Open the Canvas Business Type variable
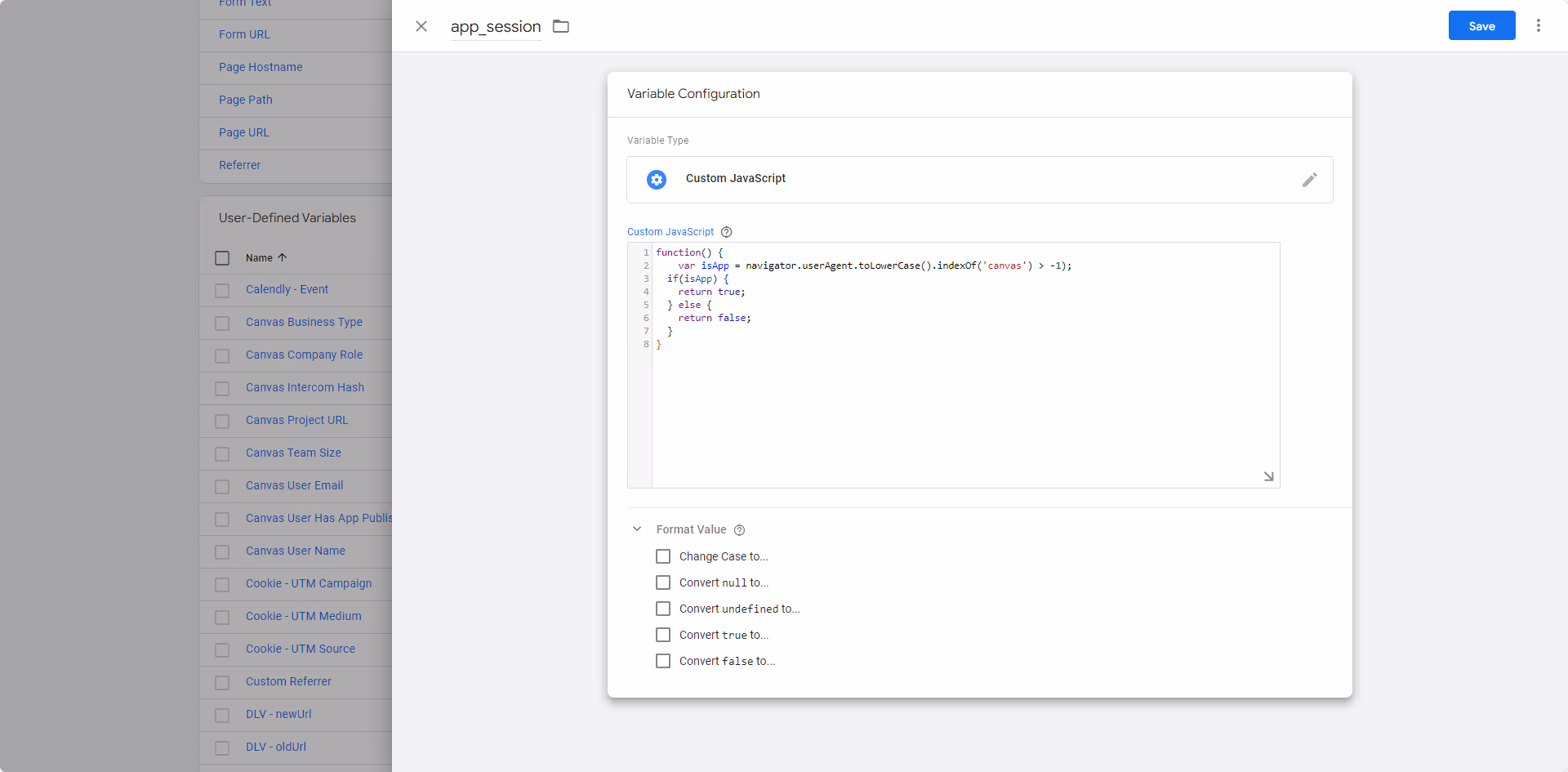This screenshot has width=1568, height=772. 304,322
